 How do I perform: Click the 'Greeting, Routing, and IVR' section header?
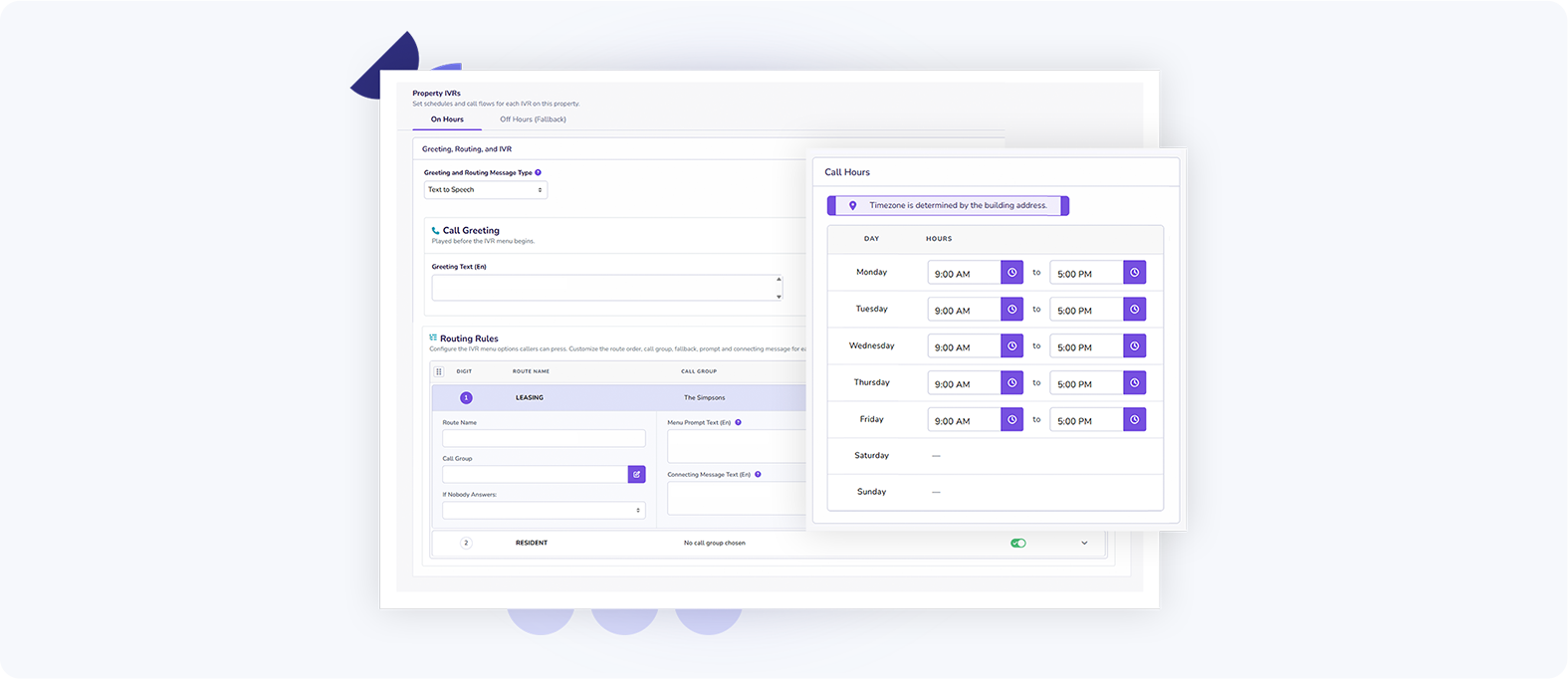point(467,149)
